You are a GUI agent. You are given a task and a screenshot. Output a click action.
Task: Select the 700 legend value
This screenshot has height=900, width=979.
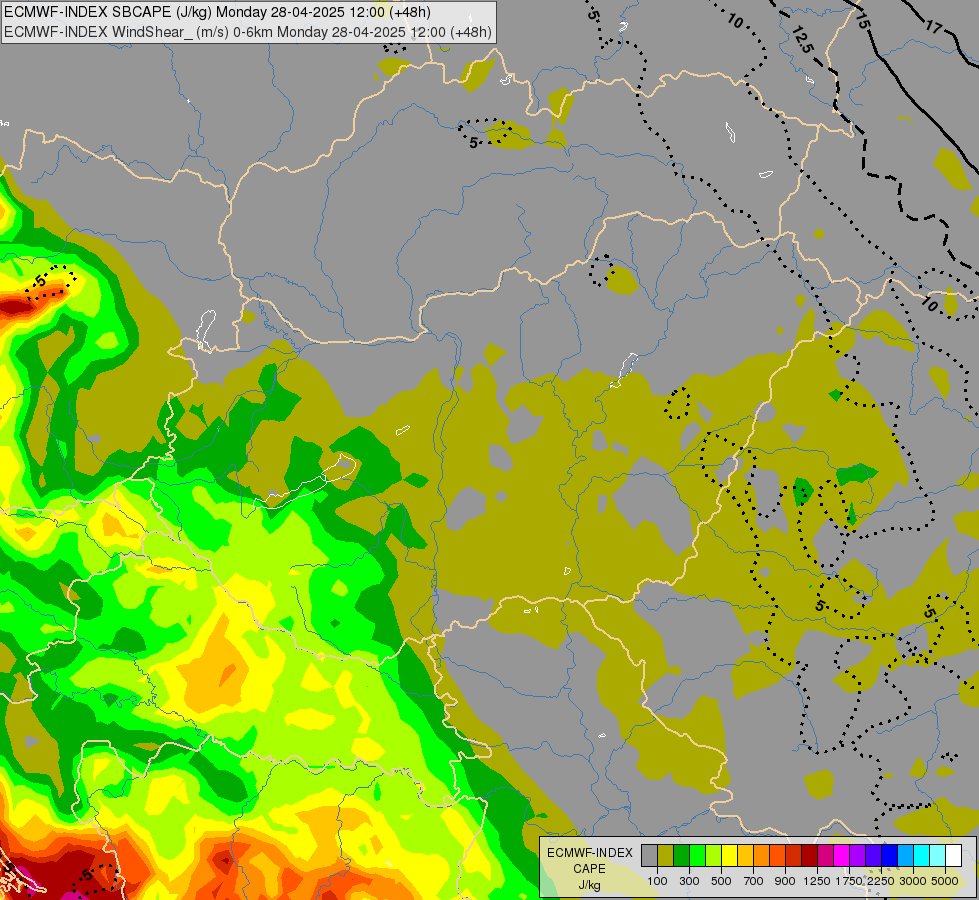(754, 881)
